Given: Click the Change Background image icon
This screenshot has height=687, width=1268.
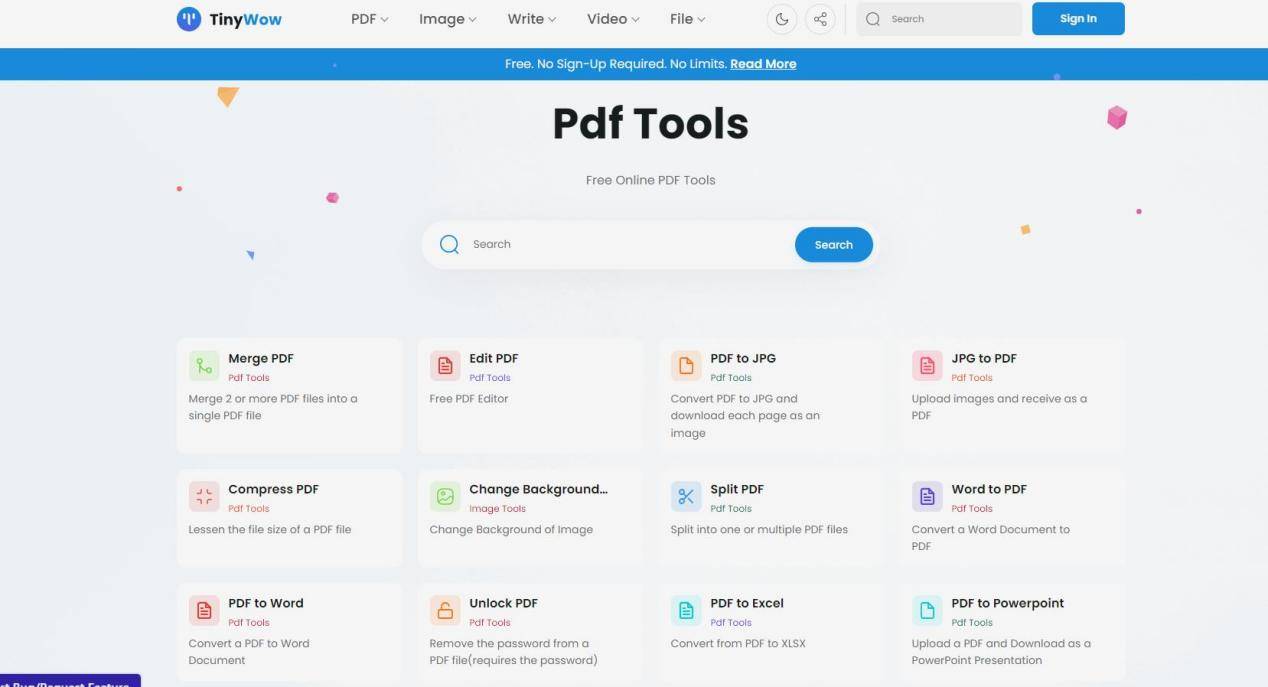Looking at the screenshot, I should (x=445, y=497).
